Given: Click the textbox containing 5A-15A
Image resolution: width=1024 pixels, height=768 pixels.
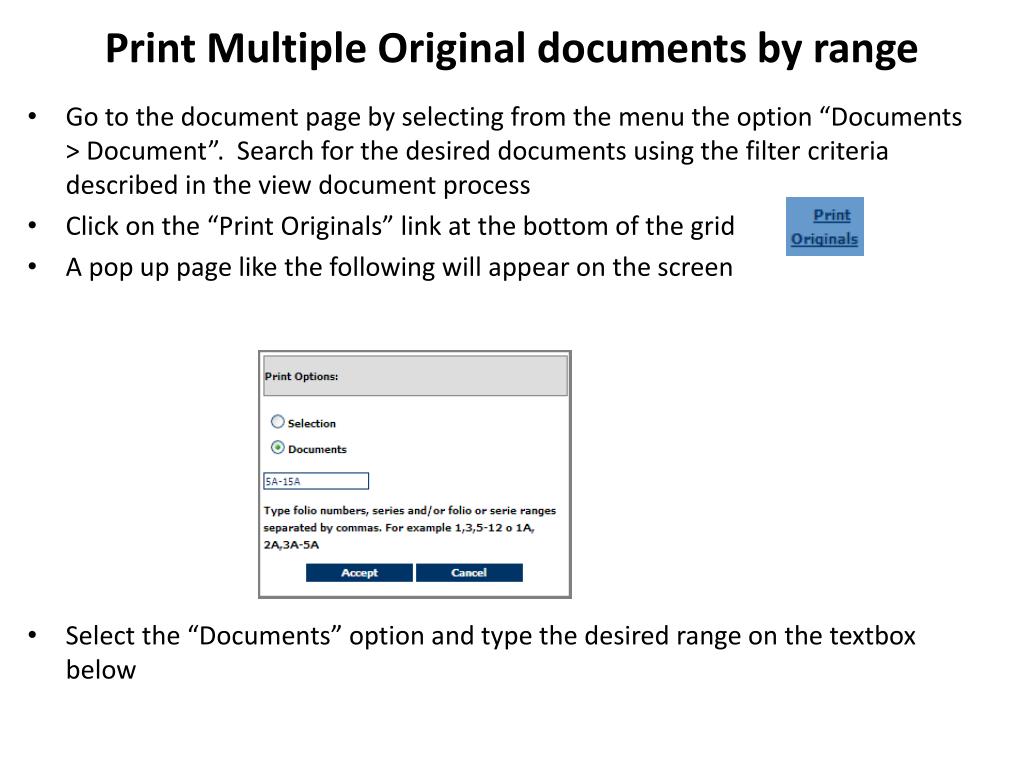Looking at the screenshot, I should coord(316,481).
